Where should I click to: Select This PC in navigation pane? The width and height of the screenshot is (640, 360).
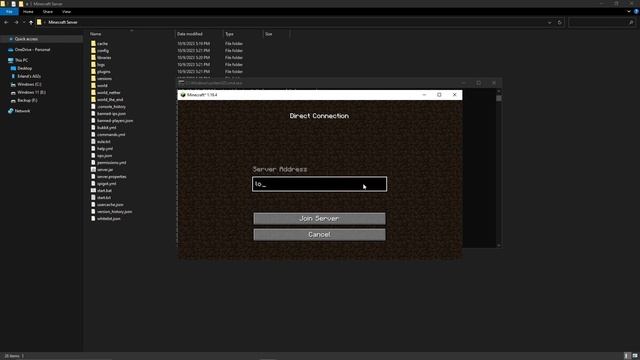(x=21, y=60)
